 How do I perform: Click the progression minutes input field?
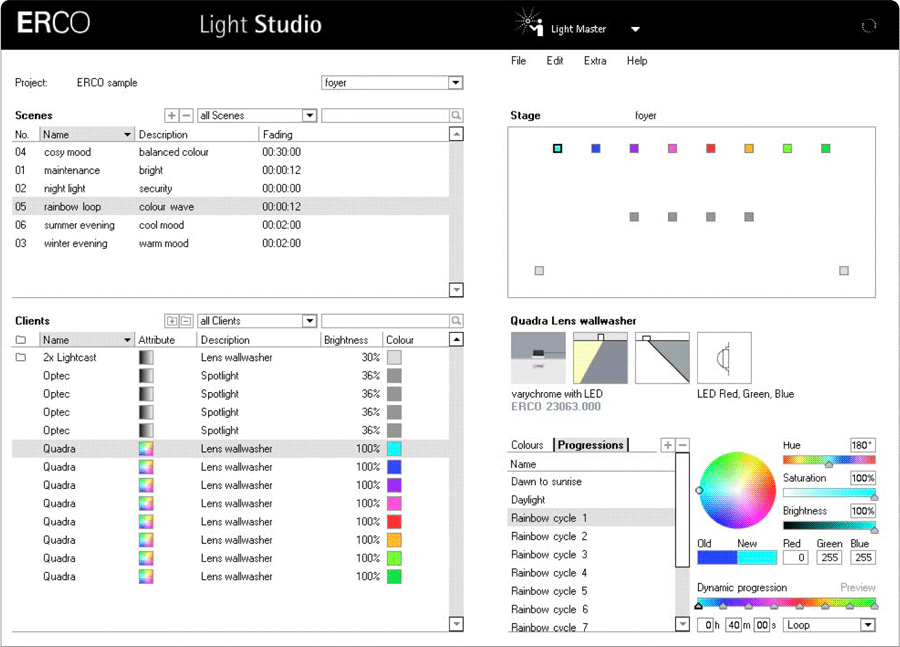(x=734, y=625)
